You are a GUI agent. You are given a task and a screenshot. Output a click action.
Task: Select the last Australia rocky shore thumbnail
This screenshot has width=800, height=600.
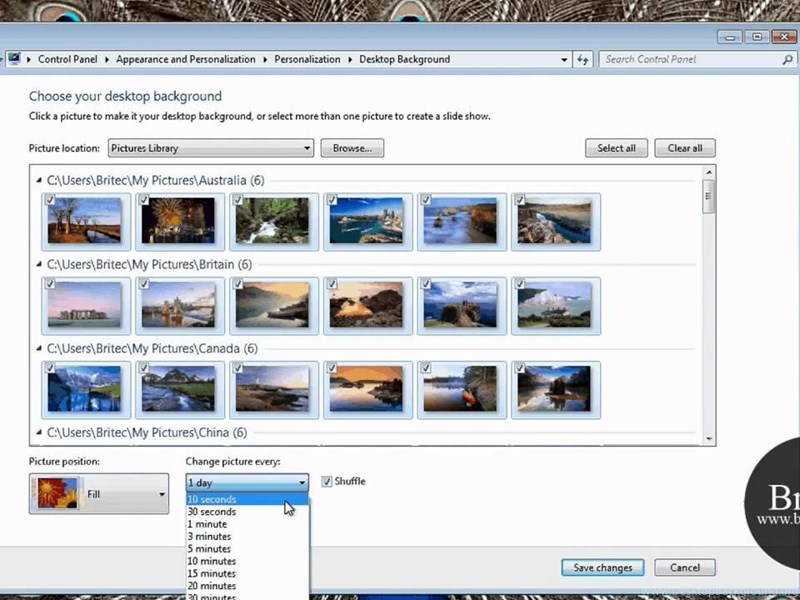pyautogui.click(x=556, y=221)
